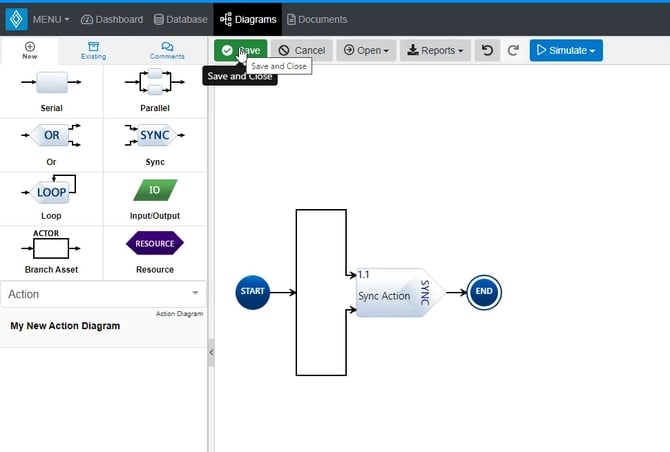
Task: Select the END node
Action: [x=484, y=292]
